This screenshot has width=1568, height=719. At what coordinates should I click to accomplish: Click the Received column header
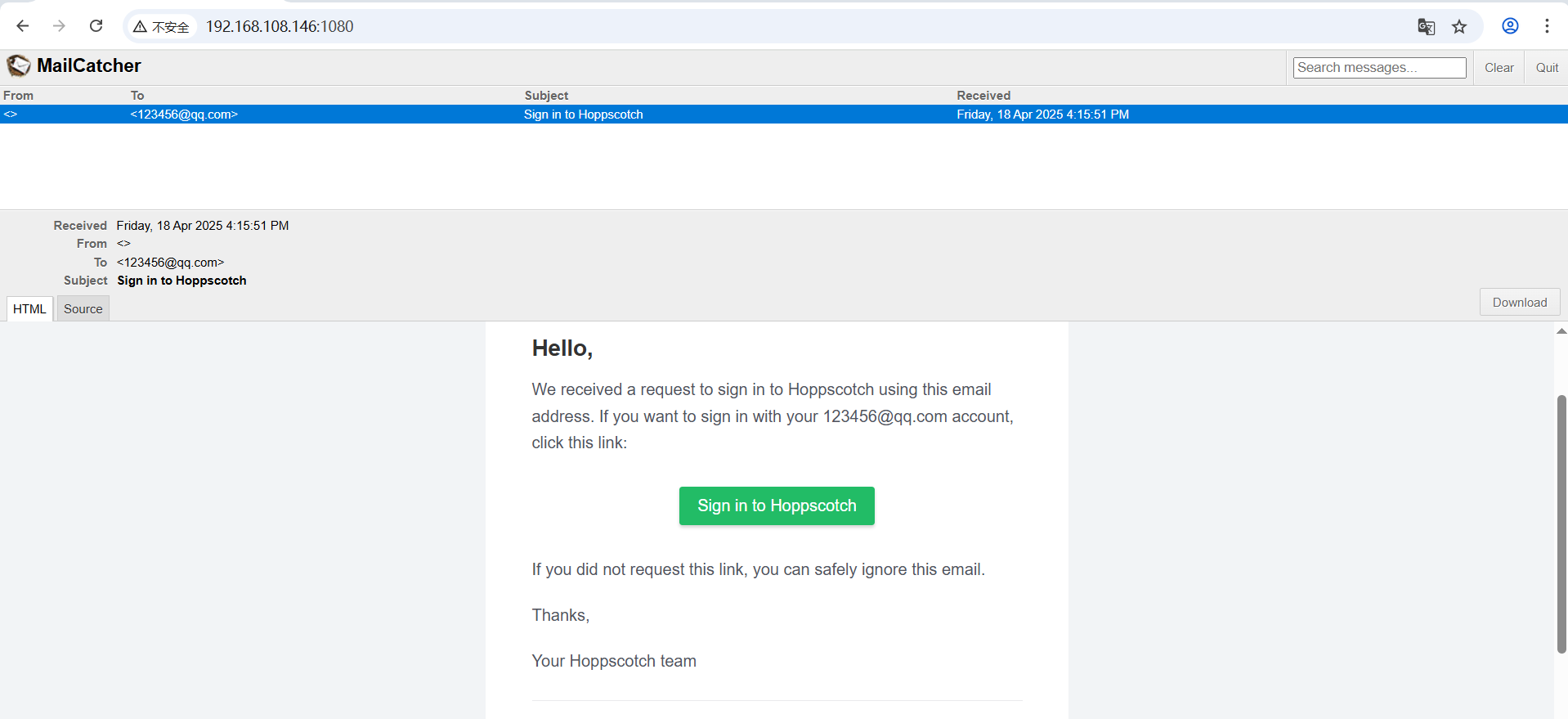click(x=983, y=96)
